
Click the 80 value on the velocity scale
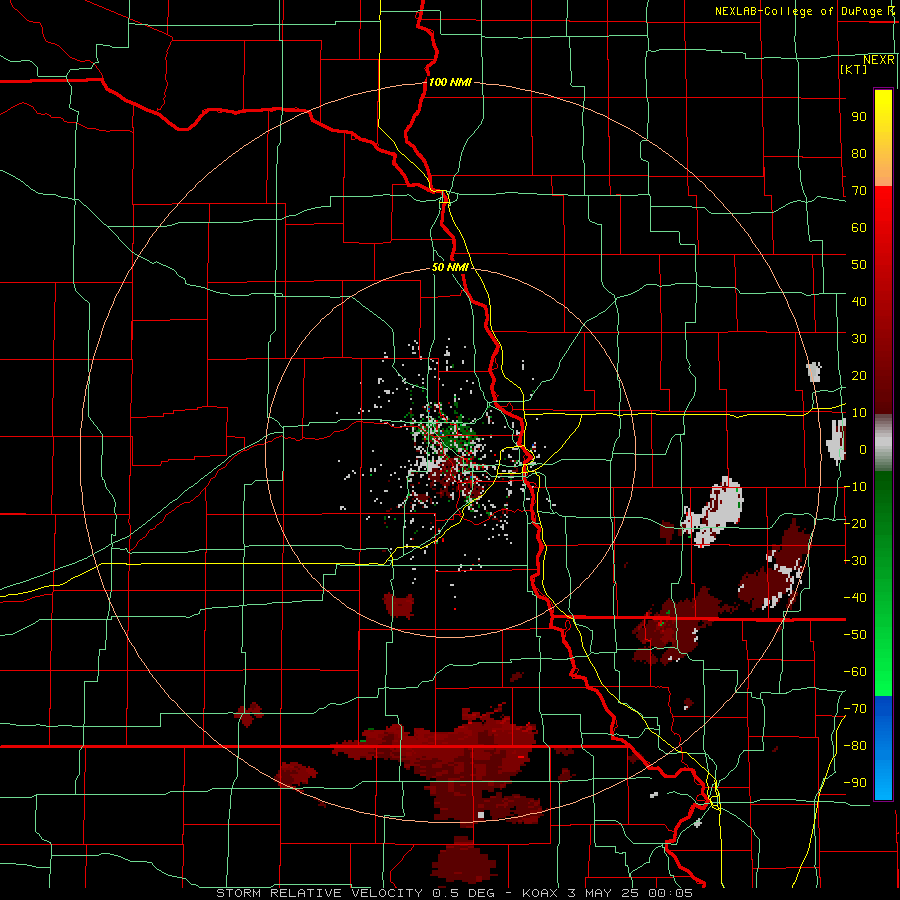(x=859, y=153)
